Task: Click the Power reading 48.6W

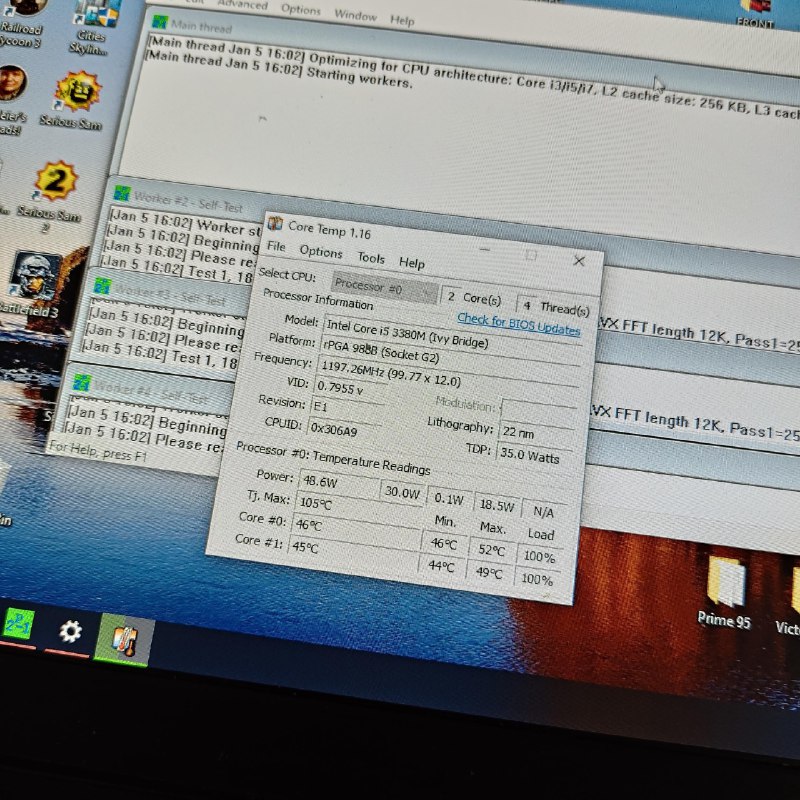Action: (x=339, y=483)
